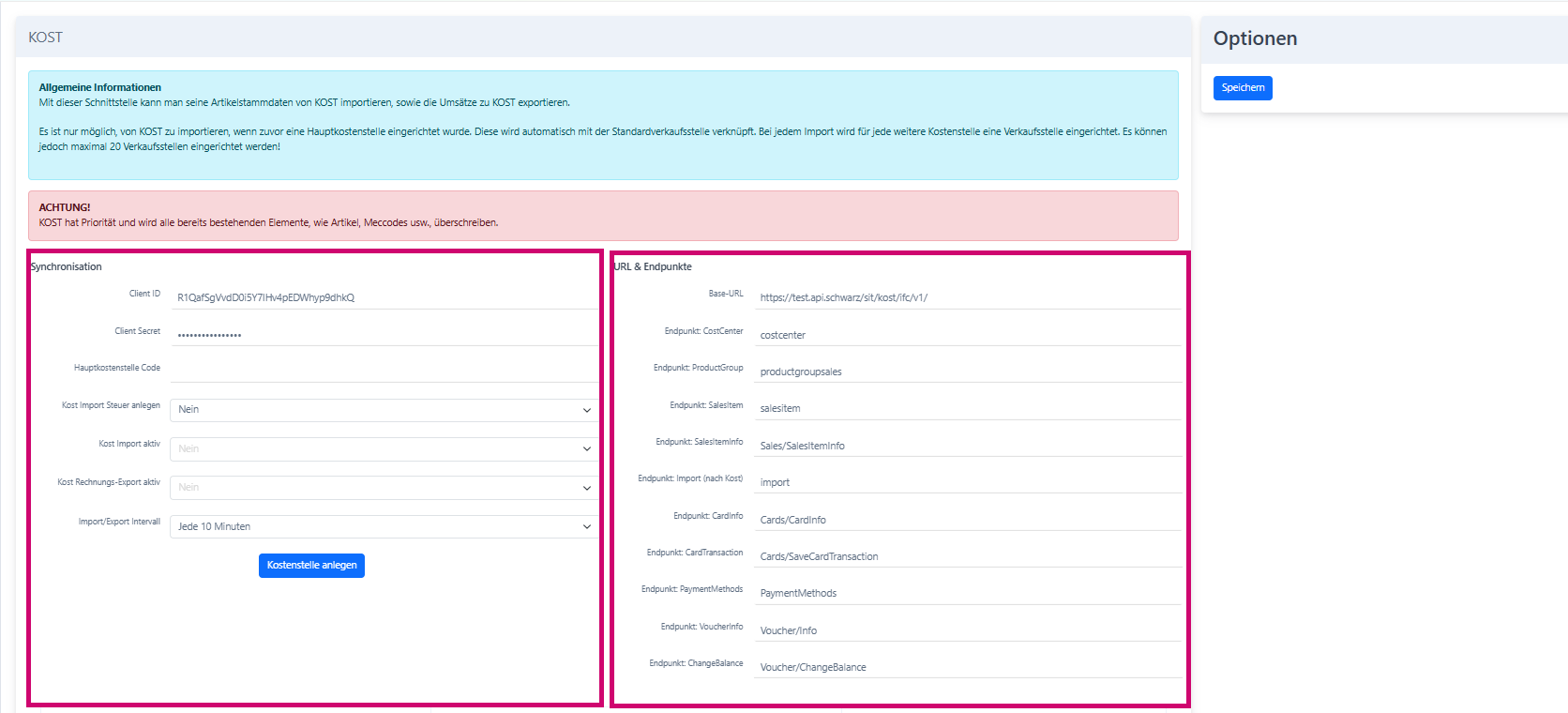Focus the Client ID input field
The width and height of the screenshot is (1568, 713).
(x=384, y=297)
